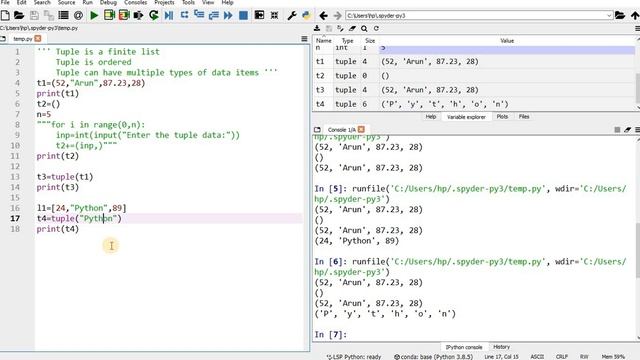Maximize the current pane
Image resolution: width=640 pixels, height=360 pixels.
[259, 15]
